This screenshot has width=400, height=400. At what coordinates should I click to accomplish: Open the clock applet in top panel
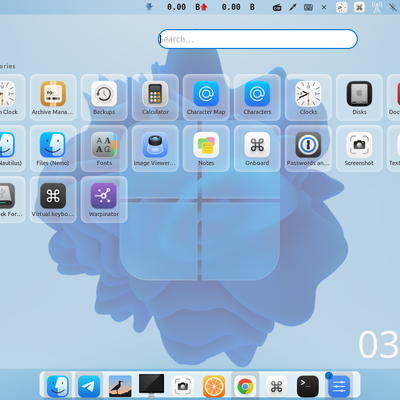point(341,7)
